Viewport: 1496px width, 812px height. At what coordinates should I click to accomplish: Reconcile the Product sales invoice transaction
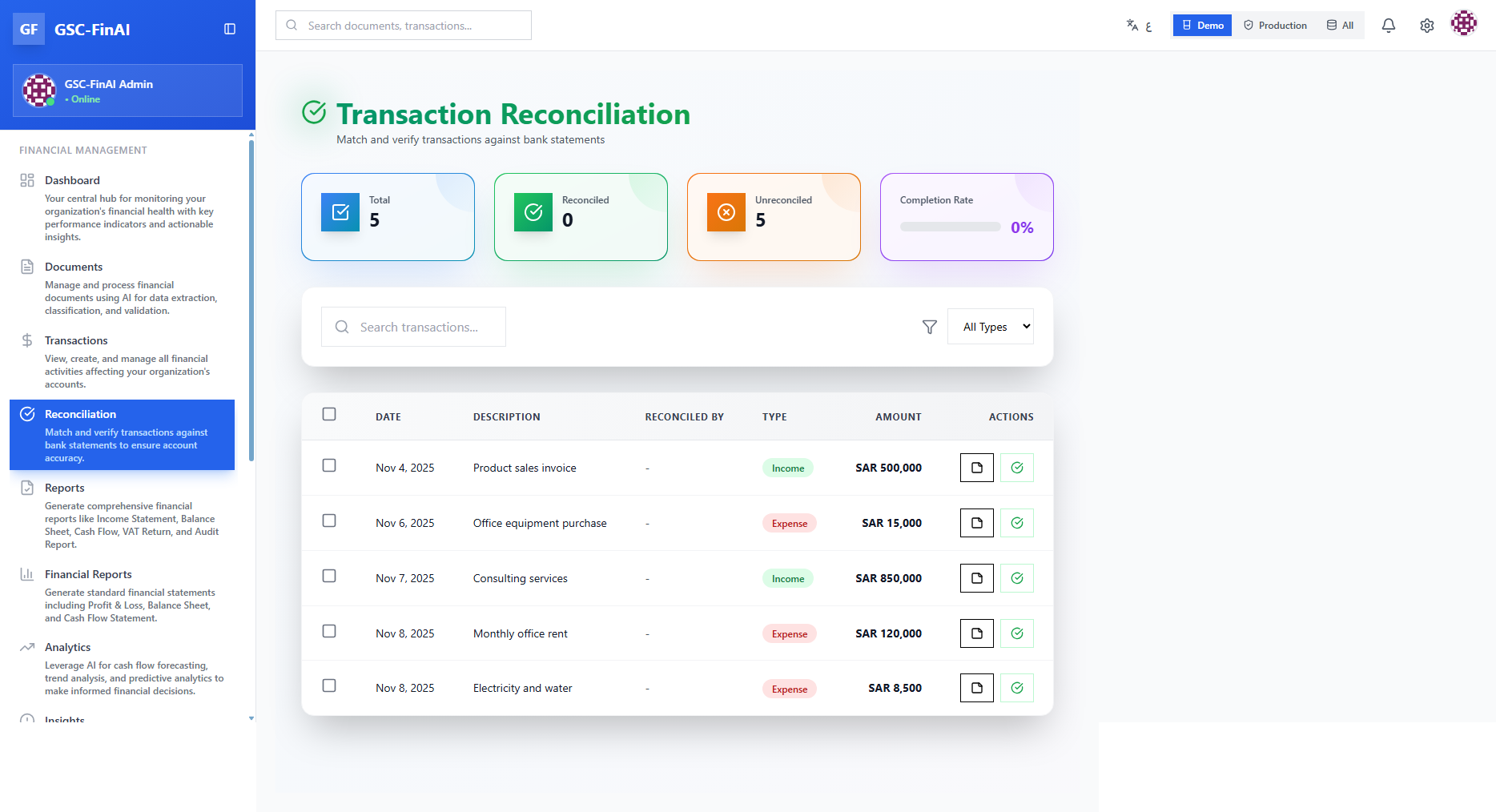pyautogui.click(x=1016, y=468)
